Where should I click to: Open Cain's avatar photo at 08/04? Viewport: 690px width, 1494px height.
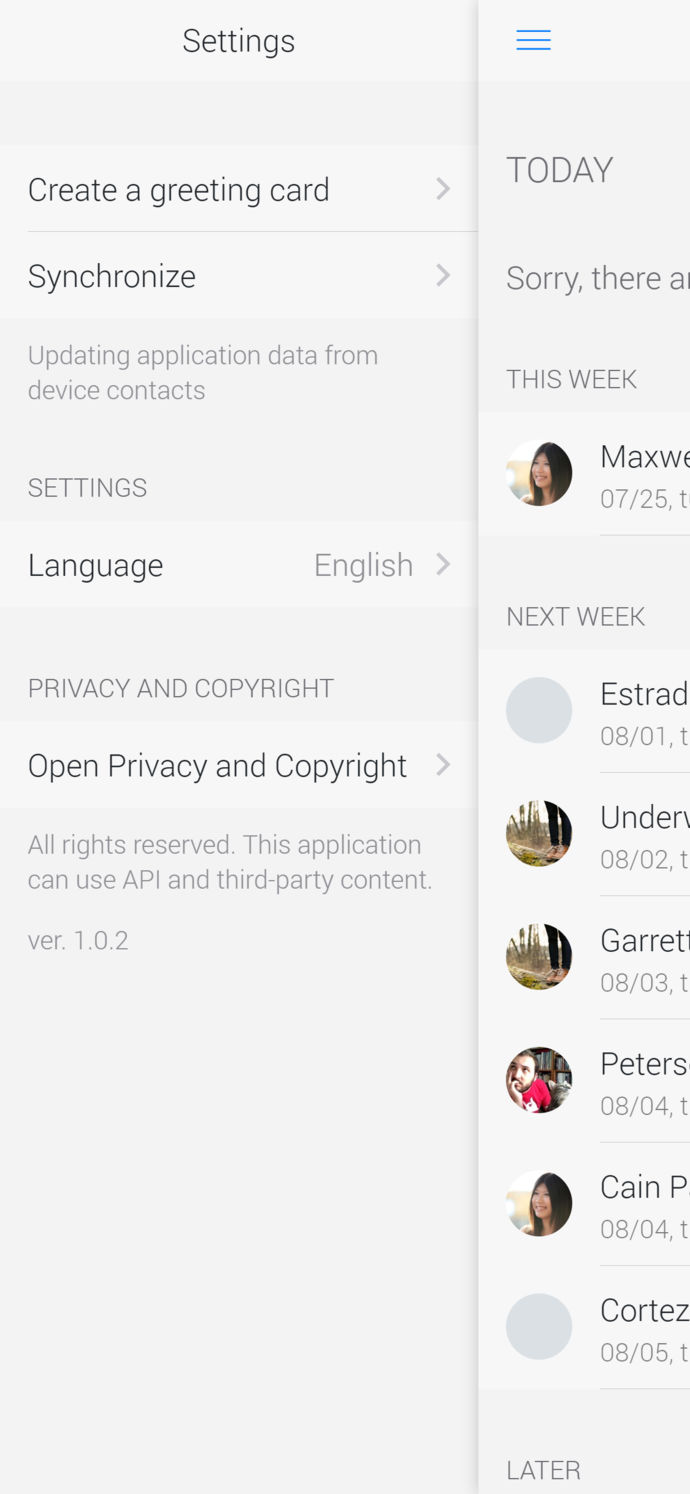pyautogui.click(x=539, y=1204)
